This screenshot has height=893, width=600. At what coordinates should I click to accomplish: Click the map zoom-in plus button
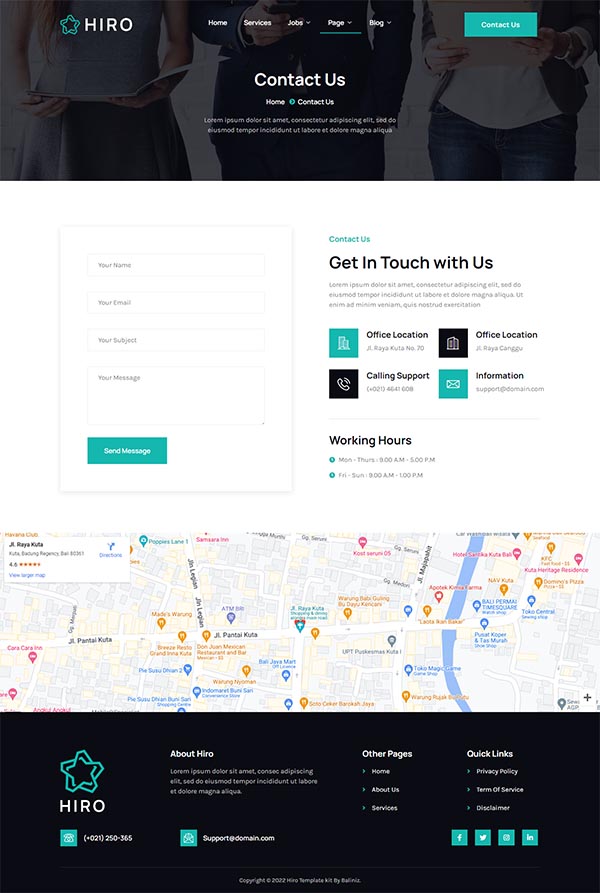(587, 697)
